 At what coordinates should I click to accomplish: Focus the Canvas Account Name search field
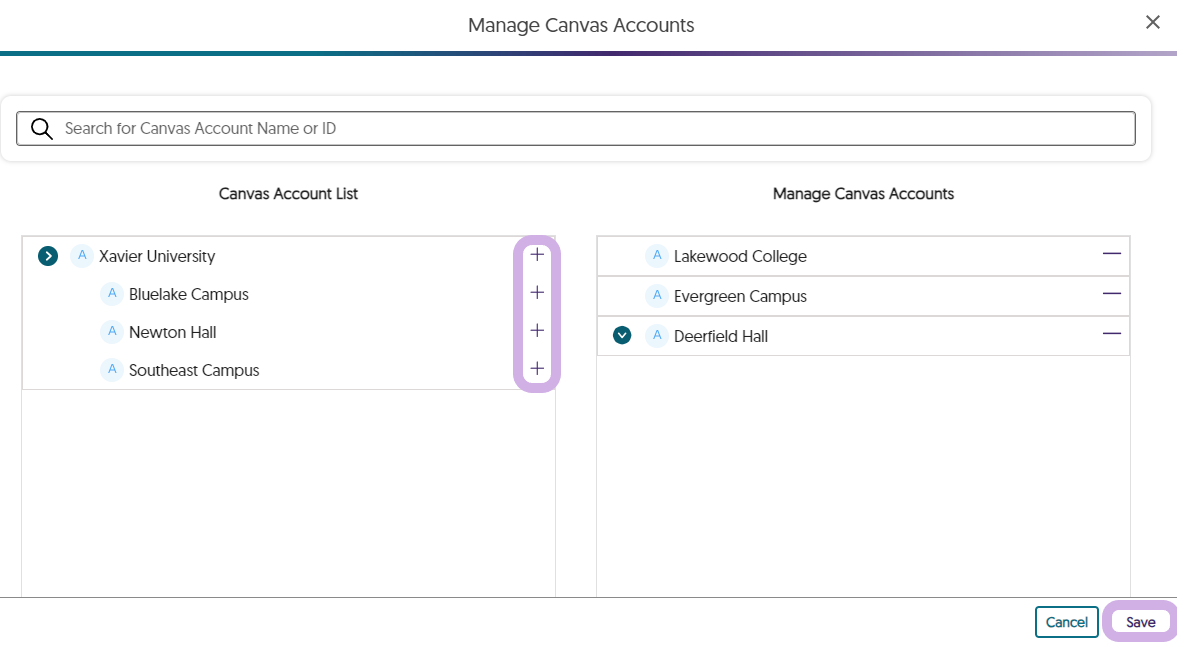point(590,128)
